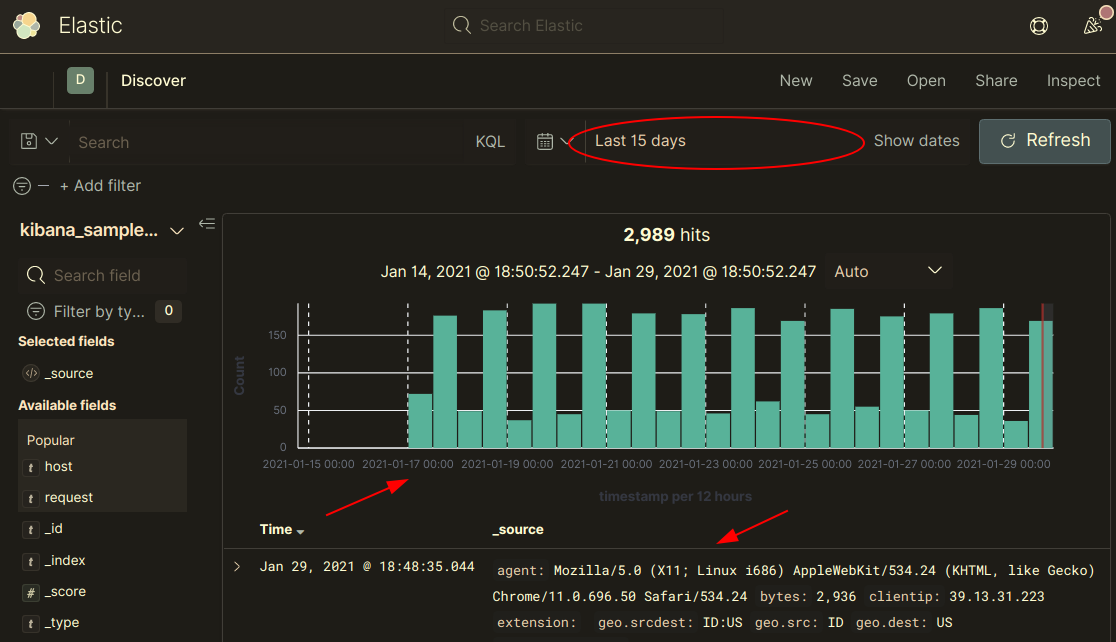The image size is (1116, 642).
Task: Expand the Jan 29 18:48:35 document row
Action: (237, 567)
